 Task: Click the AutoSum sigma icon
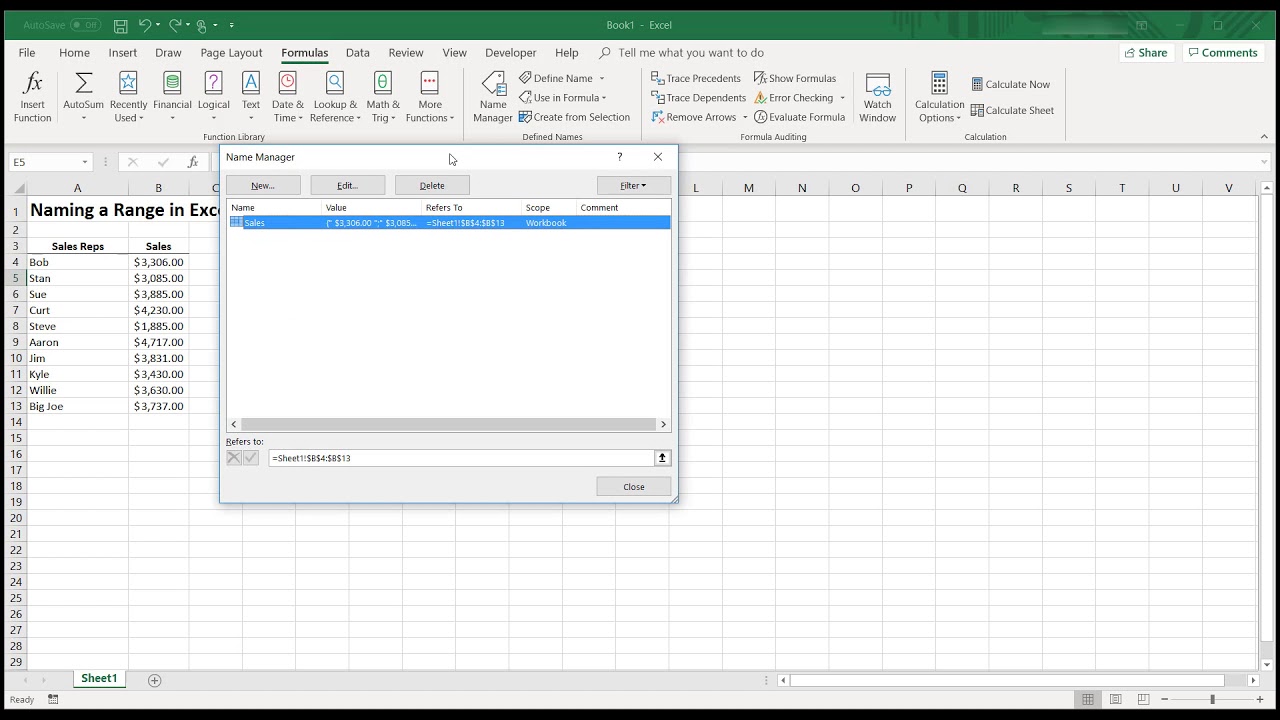click(84, 83)
